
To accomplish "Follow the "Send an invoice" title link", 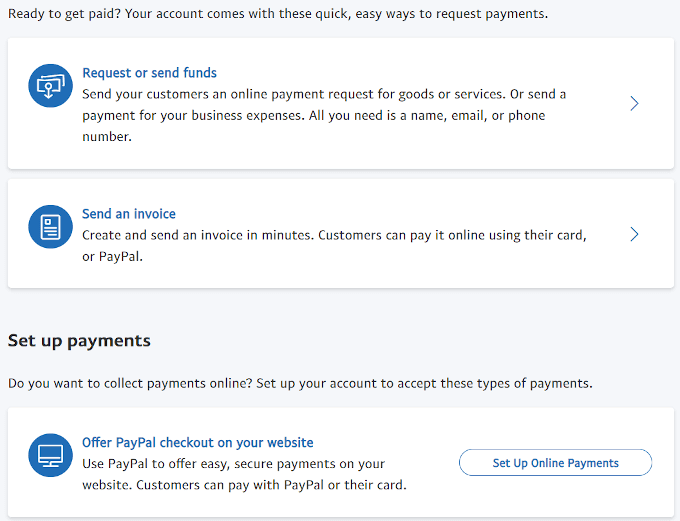I will [x=129, y=214].
